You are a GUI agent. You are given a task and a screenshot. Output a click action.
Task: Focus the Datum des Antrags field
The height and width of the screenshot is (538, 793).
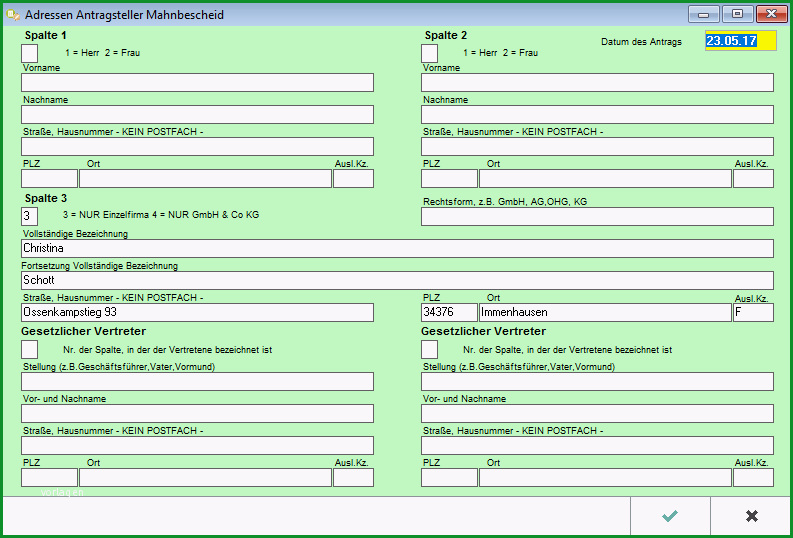click(x=740, y=41)
